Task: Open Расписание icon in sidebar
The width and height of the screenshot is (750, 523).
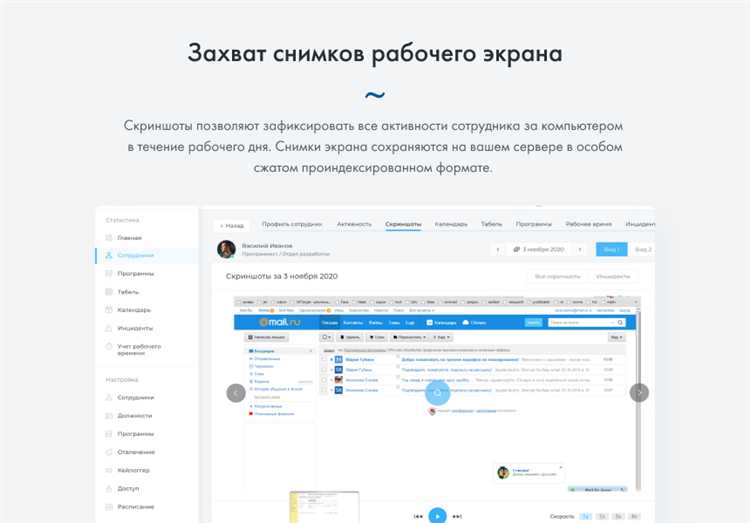Action: 109,507
